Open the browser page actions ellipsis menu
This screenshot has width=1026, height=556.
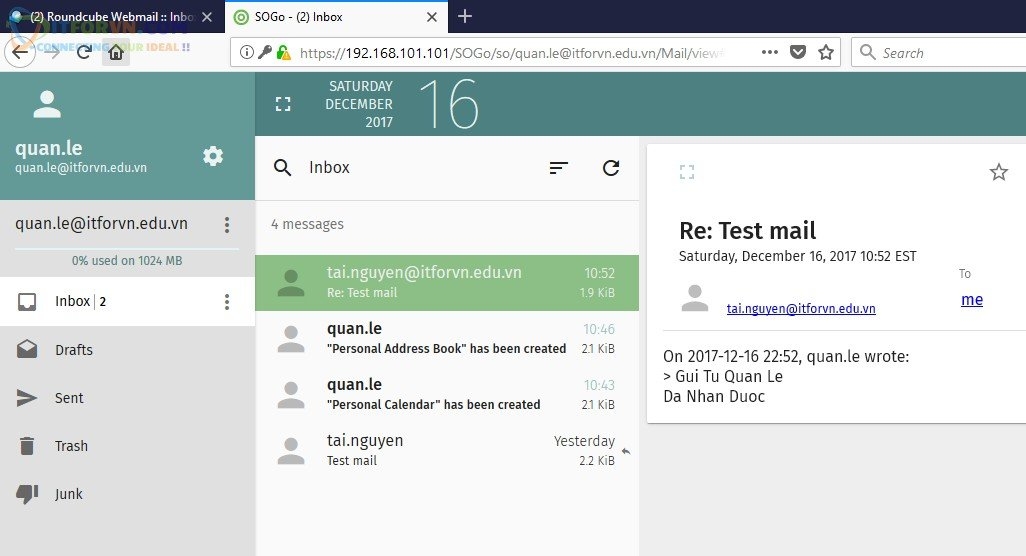pyautogui.click(x=769, y=53)
